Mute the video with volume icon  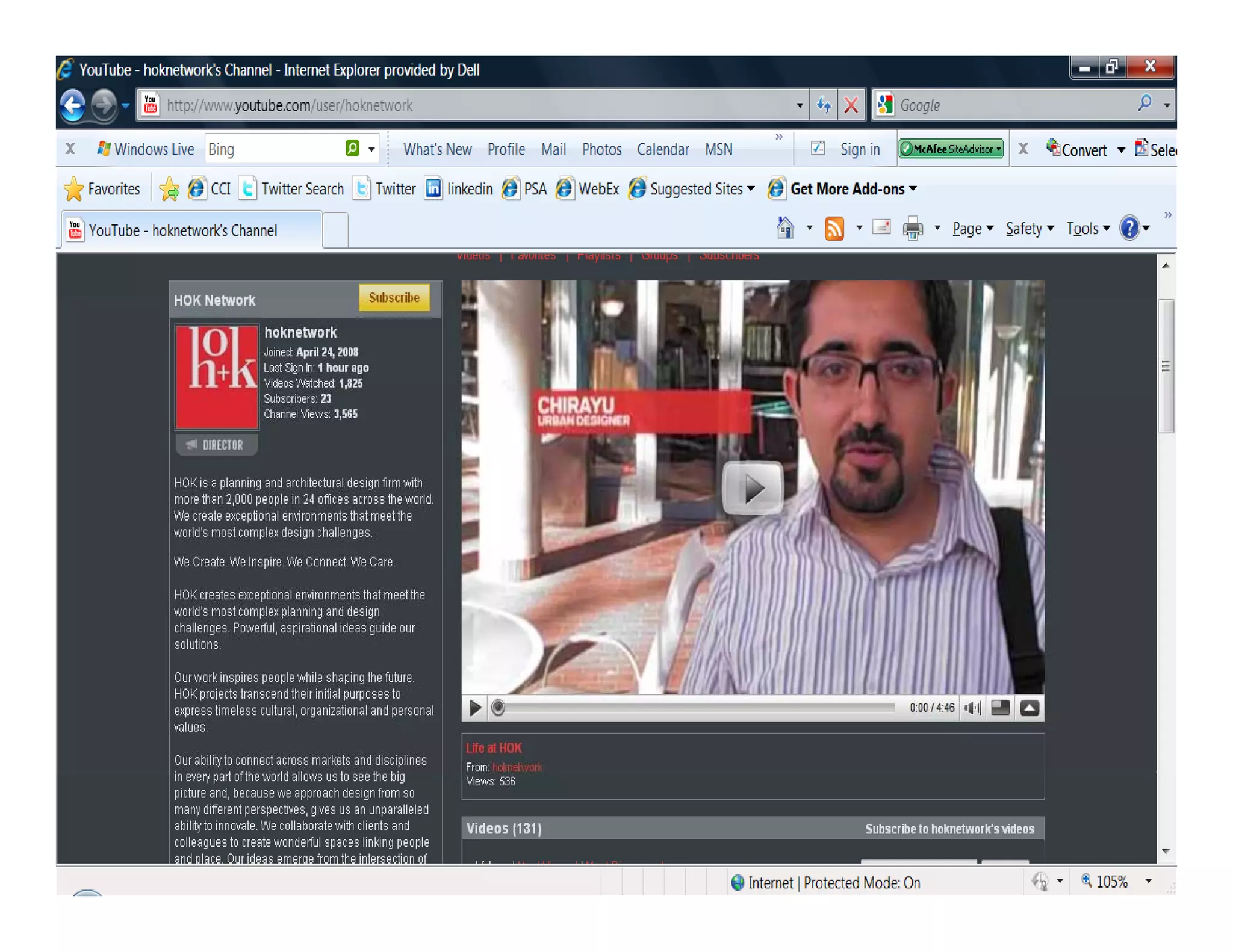[x=972, y=708]
